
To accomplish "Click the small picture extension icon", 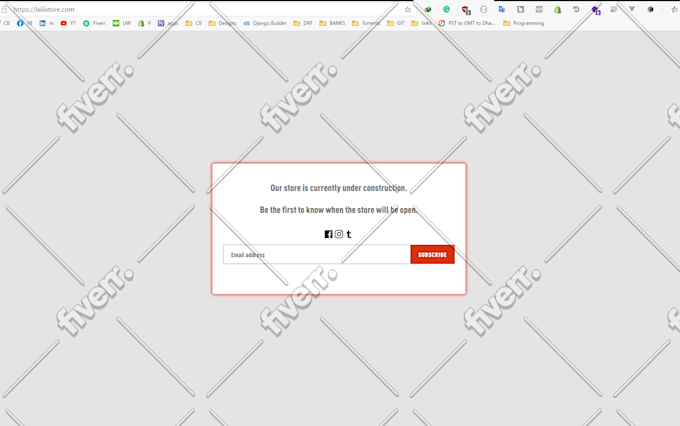I will (613, 9).
